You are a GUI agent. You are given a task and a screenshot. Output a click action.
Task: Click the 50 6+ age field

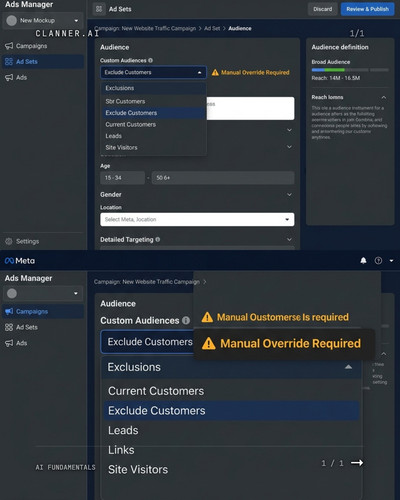(223, 178)
